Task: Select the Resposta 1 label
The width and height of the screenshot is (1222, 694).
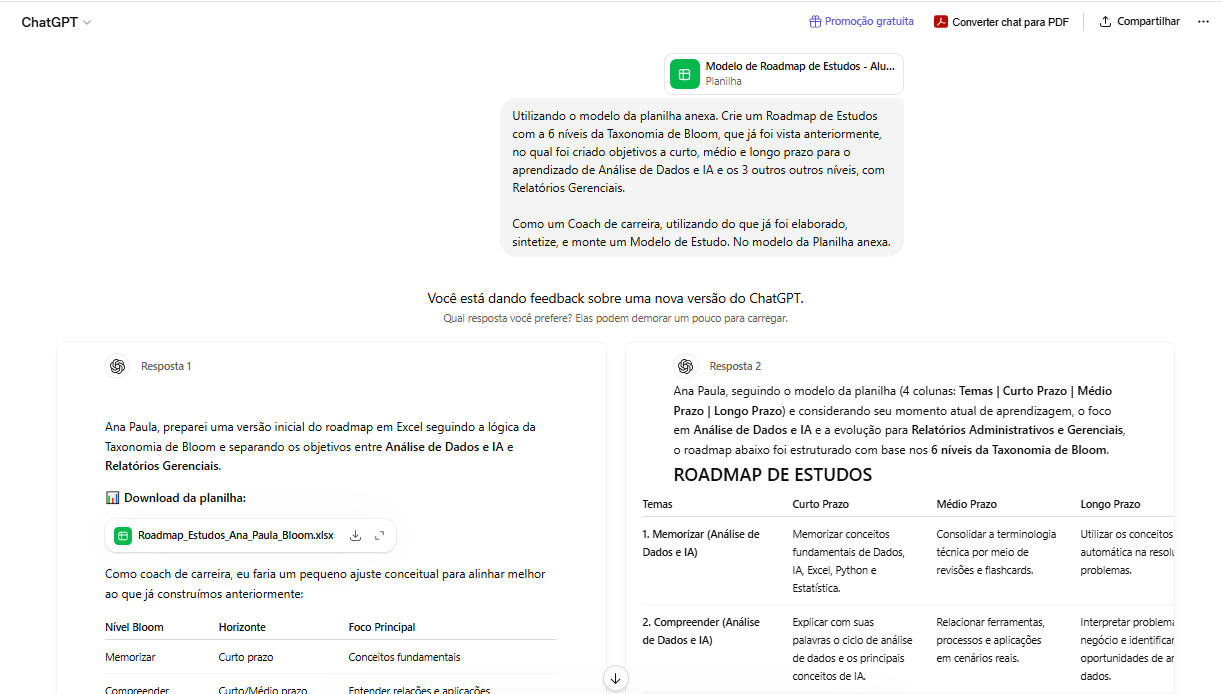Action: tap(166, 366)
